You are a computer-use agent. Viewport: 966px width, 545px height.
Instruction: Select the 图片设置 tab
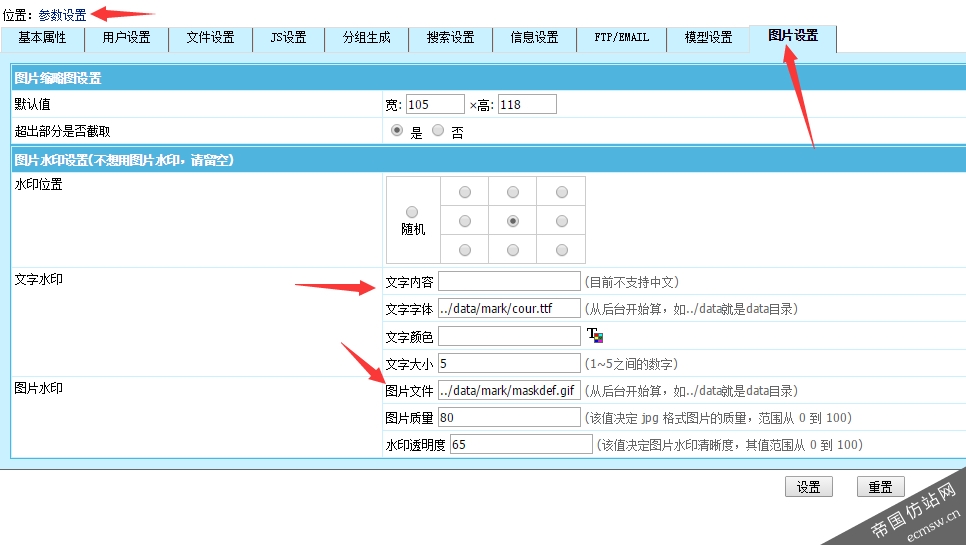(x=793, y=36)
